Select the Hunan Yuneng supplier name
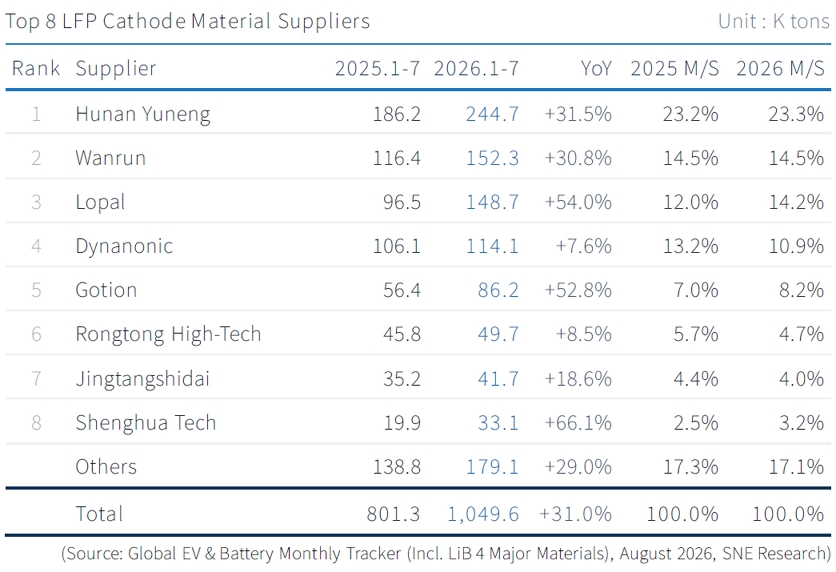This screenshot has height=572, width=836. (143, 115)
